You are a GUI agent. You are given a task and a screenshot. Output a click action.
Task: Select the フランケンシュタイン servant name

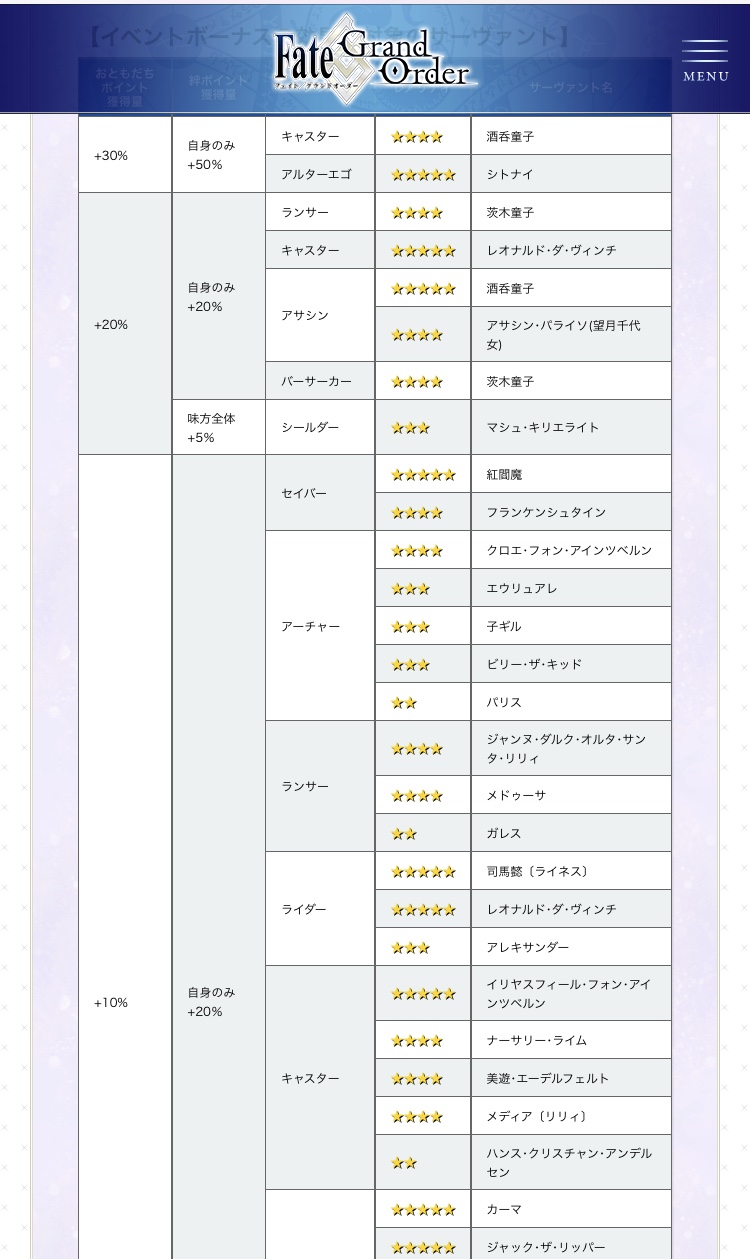(x=546, y=512)
